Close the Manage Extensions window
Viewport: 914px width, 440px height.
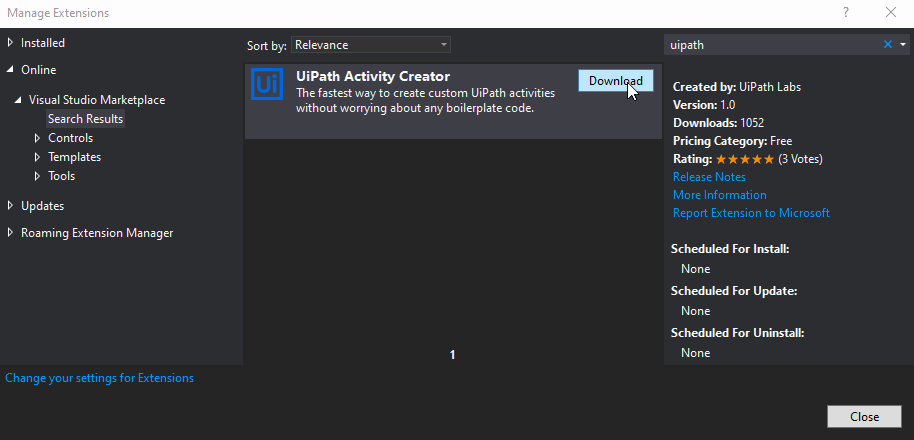[x=891, y=12]
